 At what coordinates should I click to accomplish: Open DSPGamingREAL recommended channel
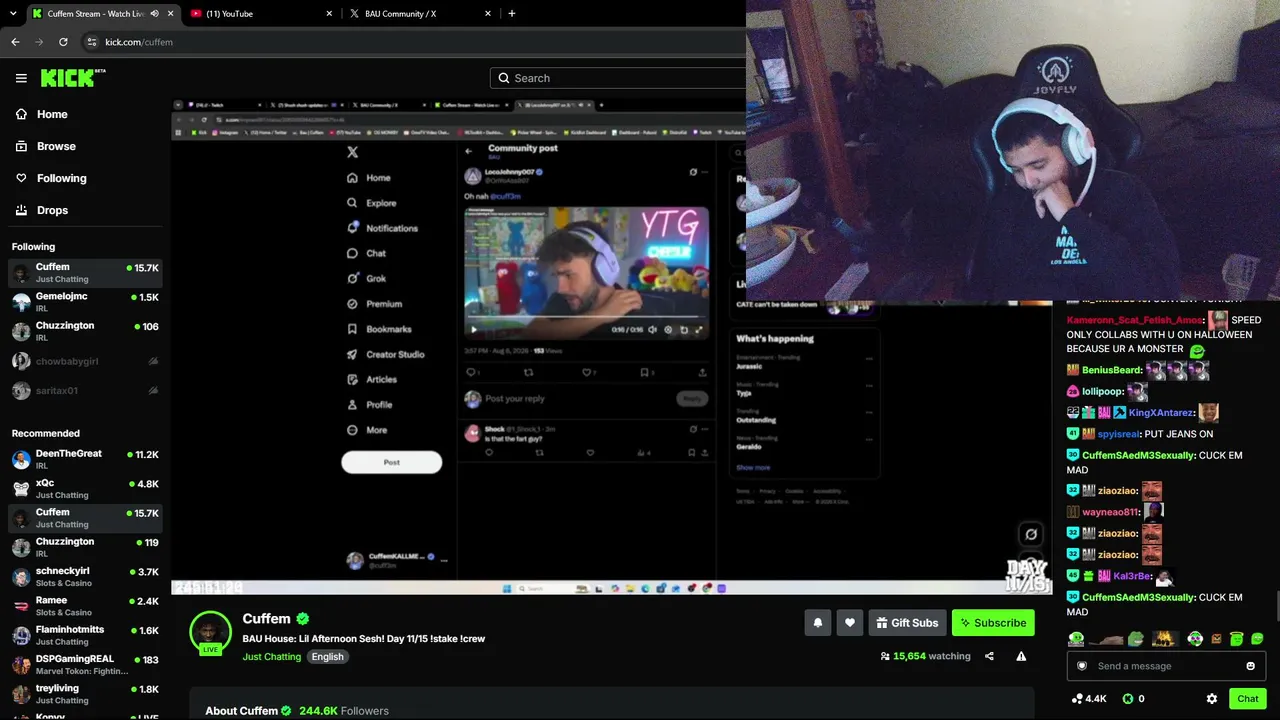click(x=85, y=665)
